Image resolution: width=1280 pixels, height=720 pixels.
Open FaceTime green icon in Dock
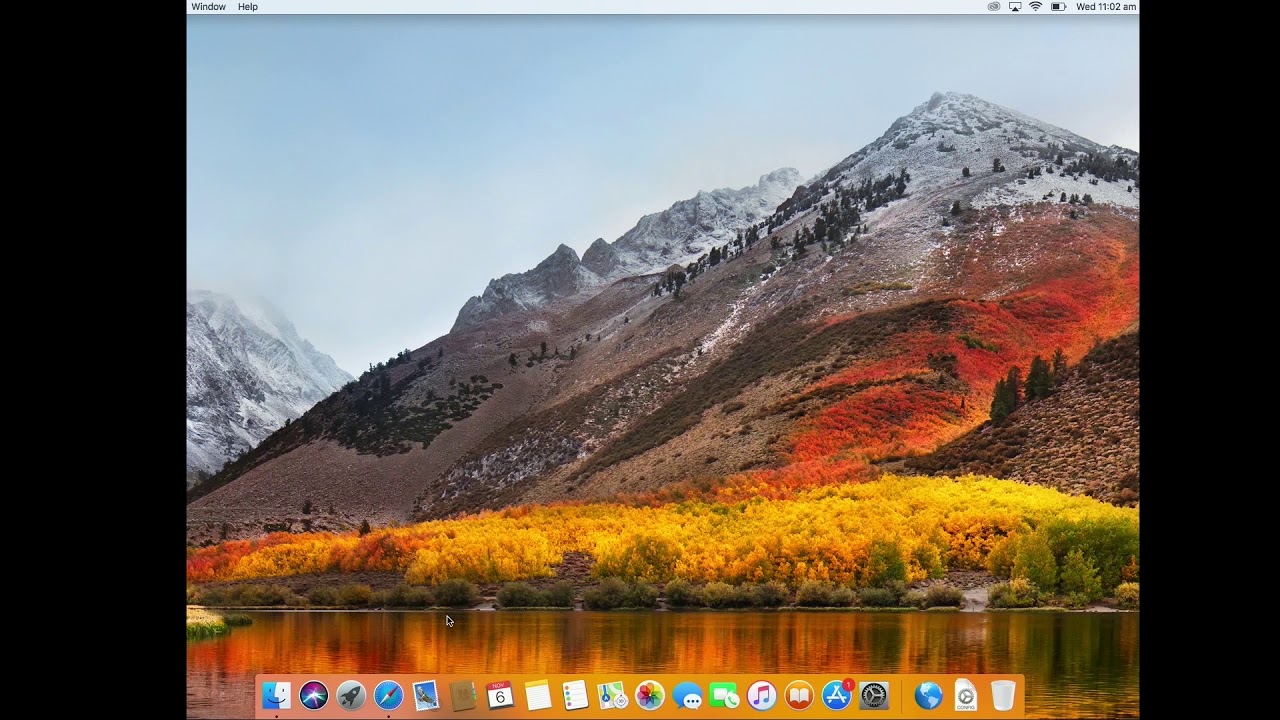click(724, 695)
